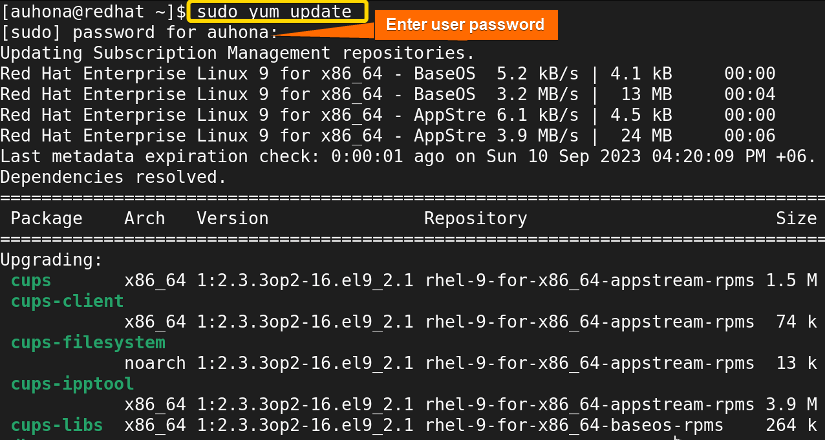Click the 'noarch' architecture value
This screenshot has width=825, height=440.
155,363
